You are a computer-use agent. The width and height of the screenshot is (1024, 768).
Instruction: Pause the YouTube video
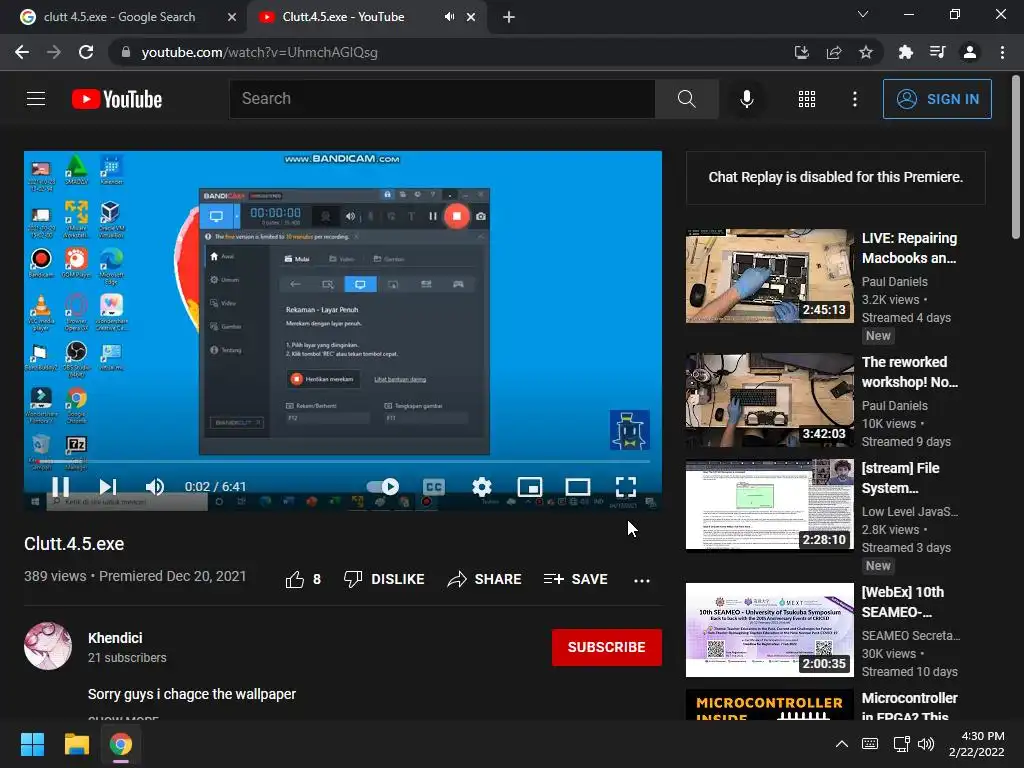(x=60, y=487)
